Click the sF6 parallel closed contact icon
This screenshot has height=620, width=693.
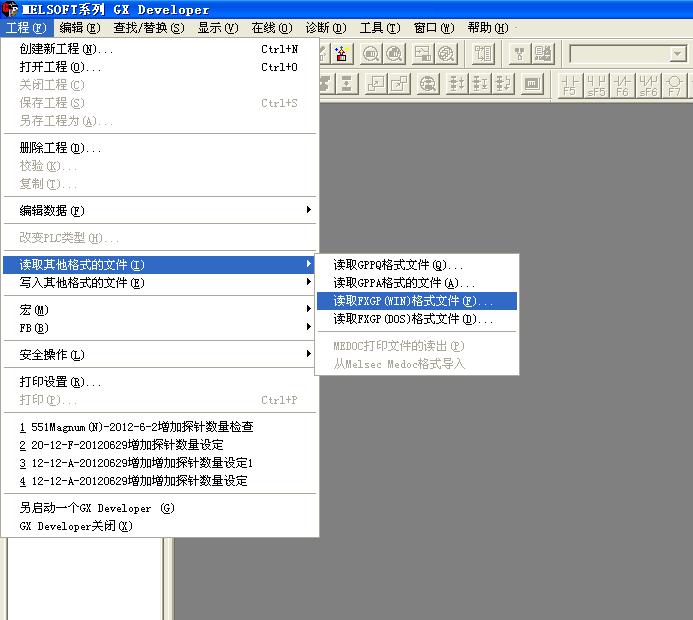click(x=648, y=84)
